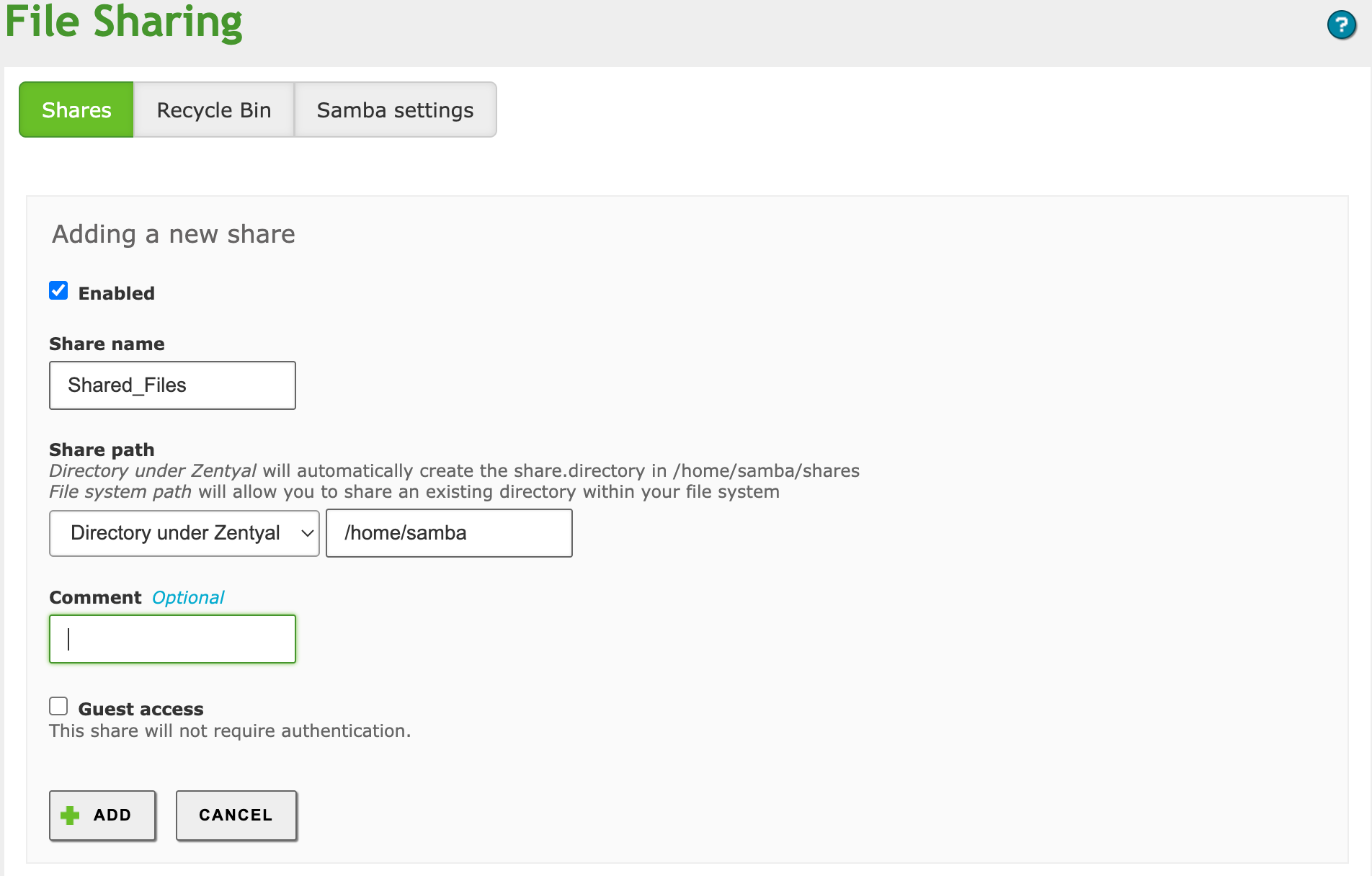Image resolution: width=1372 pixels, height=876 pixels.
Task: Enable the Guest access checkbox
Action: (x=58, y=707)
